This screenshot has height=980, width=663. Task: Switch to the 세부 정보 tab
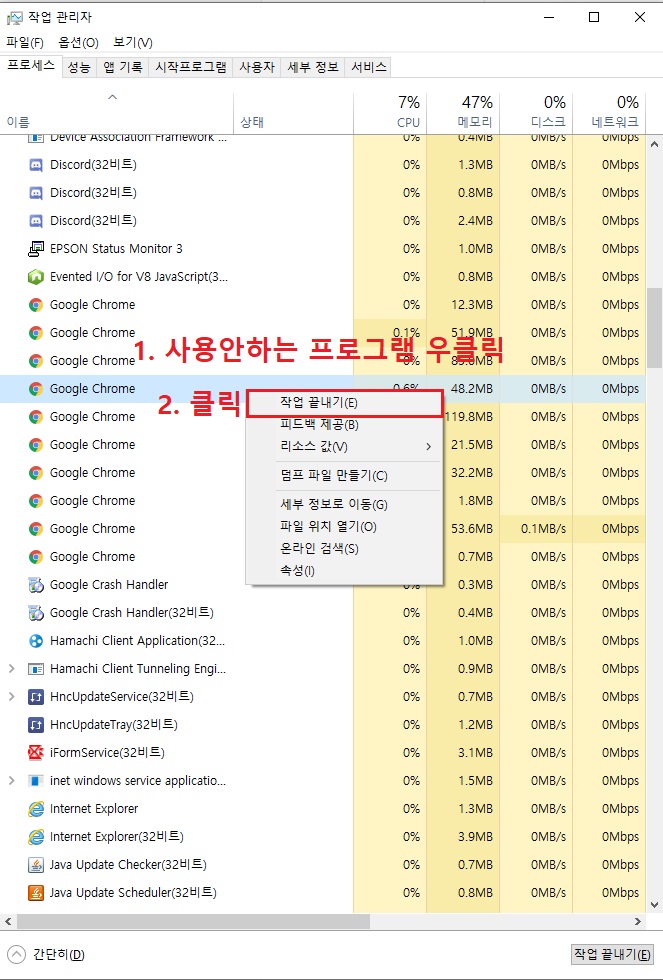312,67
